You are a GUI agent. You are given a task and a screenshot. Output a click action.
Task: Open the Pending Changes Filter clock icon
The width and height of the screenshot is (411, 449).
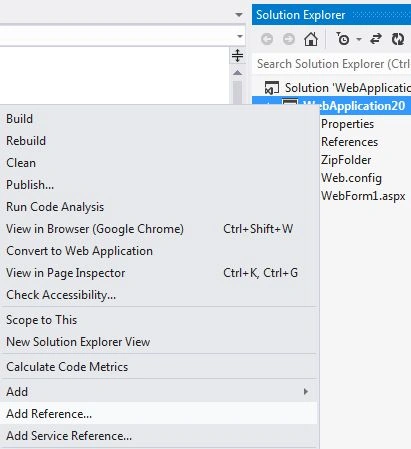click(x=343, y=39)
